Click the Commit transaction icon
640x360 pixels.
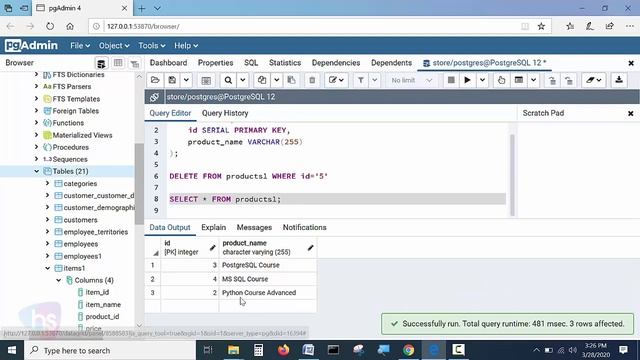(x=552, y=80)
